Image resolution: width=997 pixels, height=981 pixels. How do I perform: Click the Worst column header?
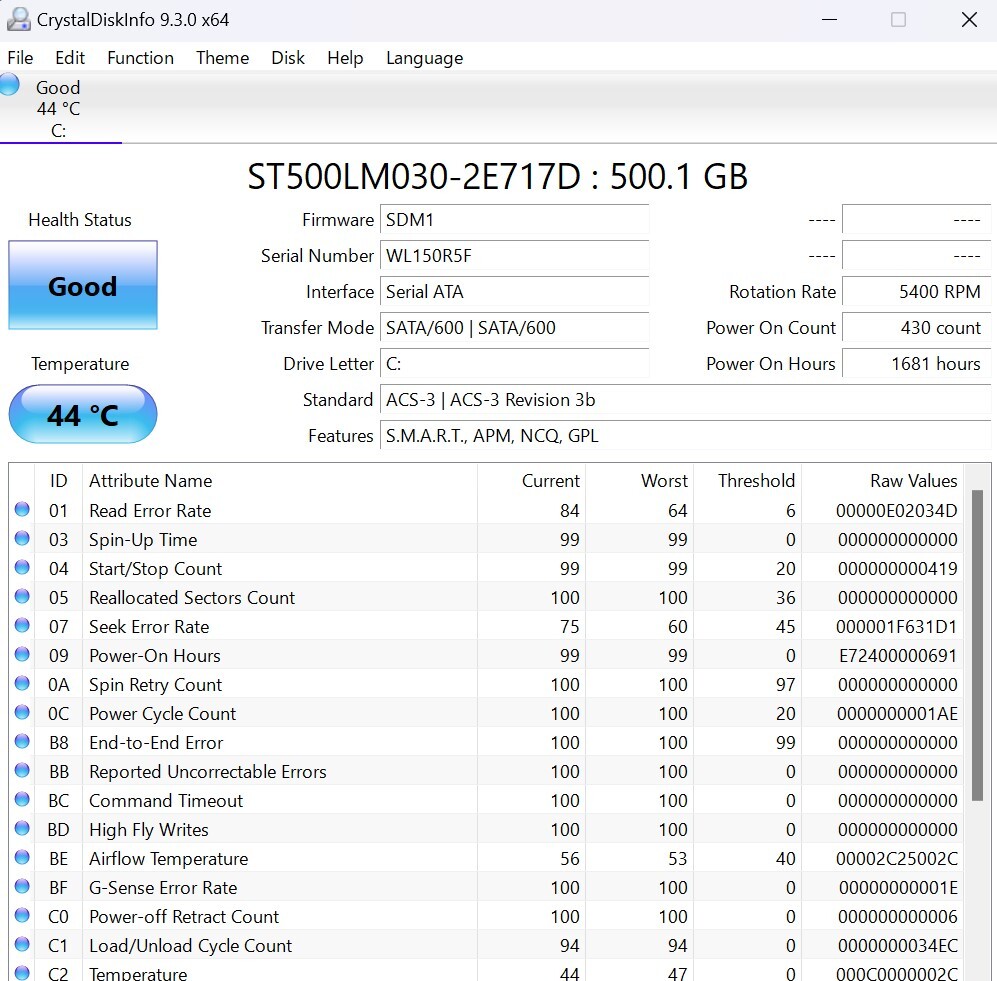[640, 481]
